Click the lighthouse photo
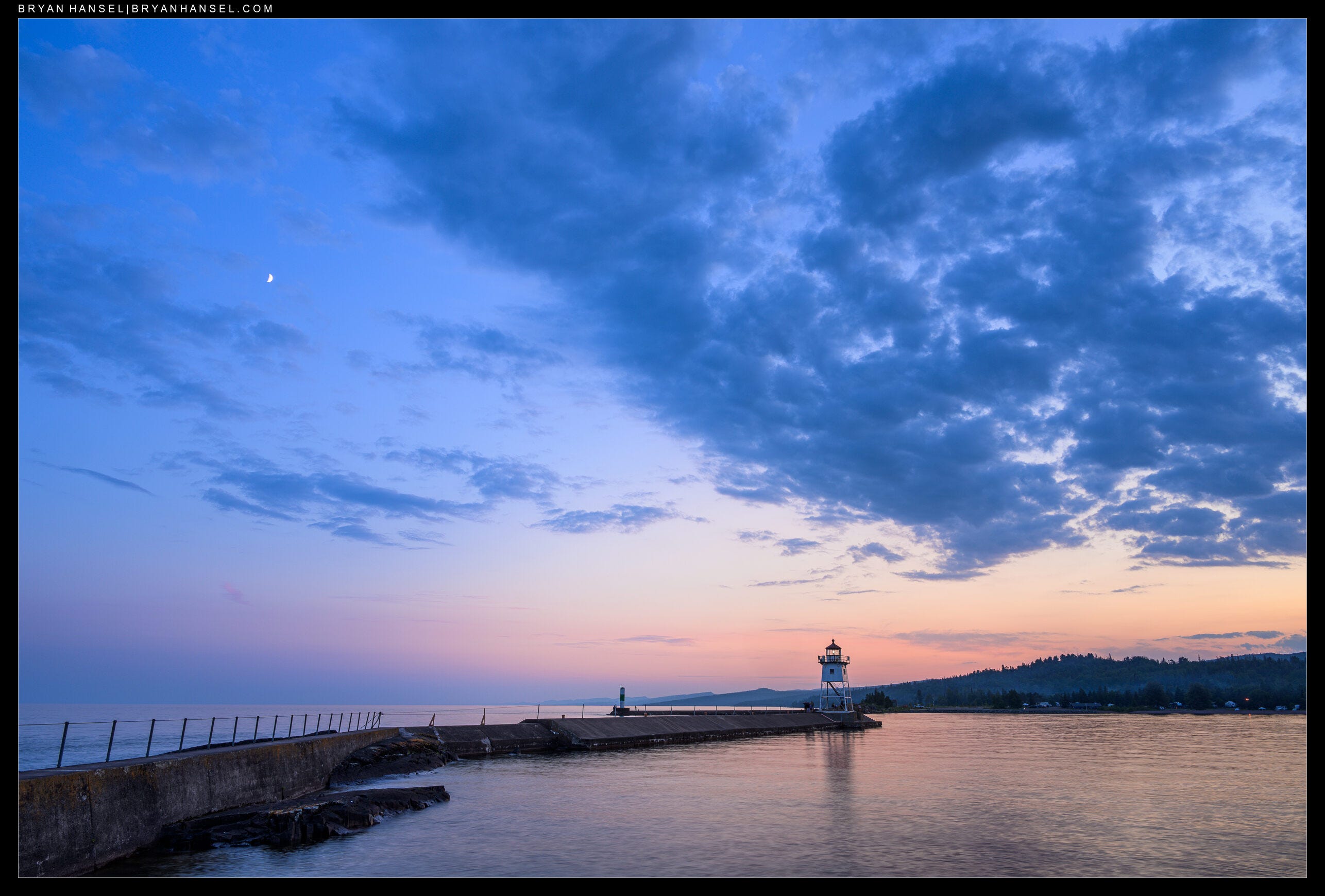The height and width of the screenshot is (896, 1325). (662, 448)
